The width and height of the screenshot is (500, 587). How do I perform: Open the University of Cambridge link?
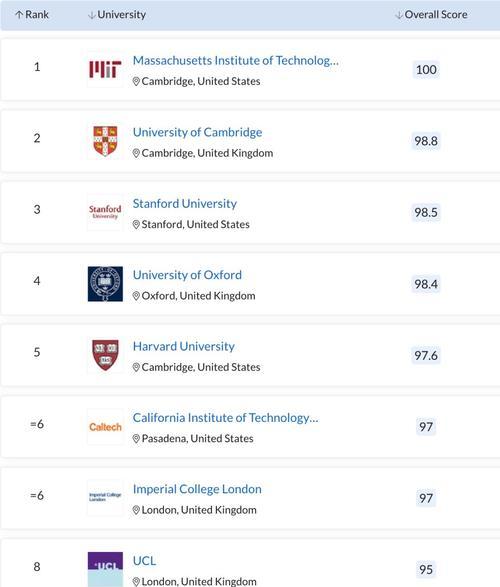tap(197, 132)
